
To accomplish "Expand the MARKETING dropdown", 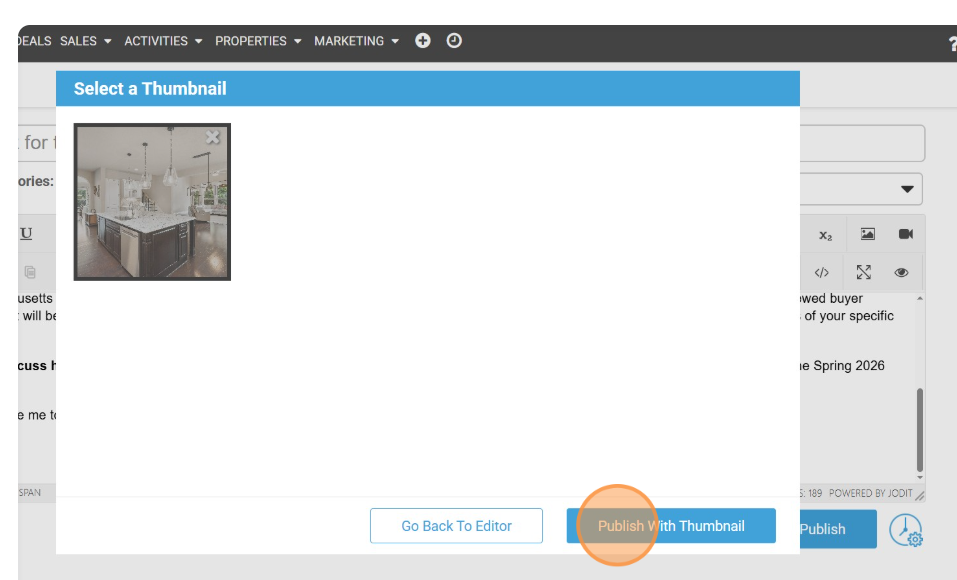I will tap(356, 41).
